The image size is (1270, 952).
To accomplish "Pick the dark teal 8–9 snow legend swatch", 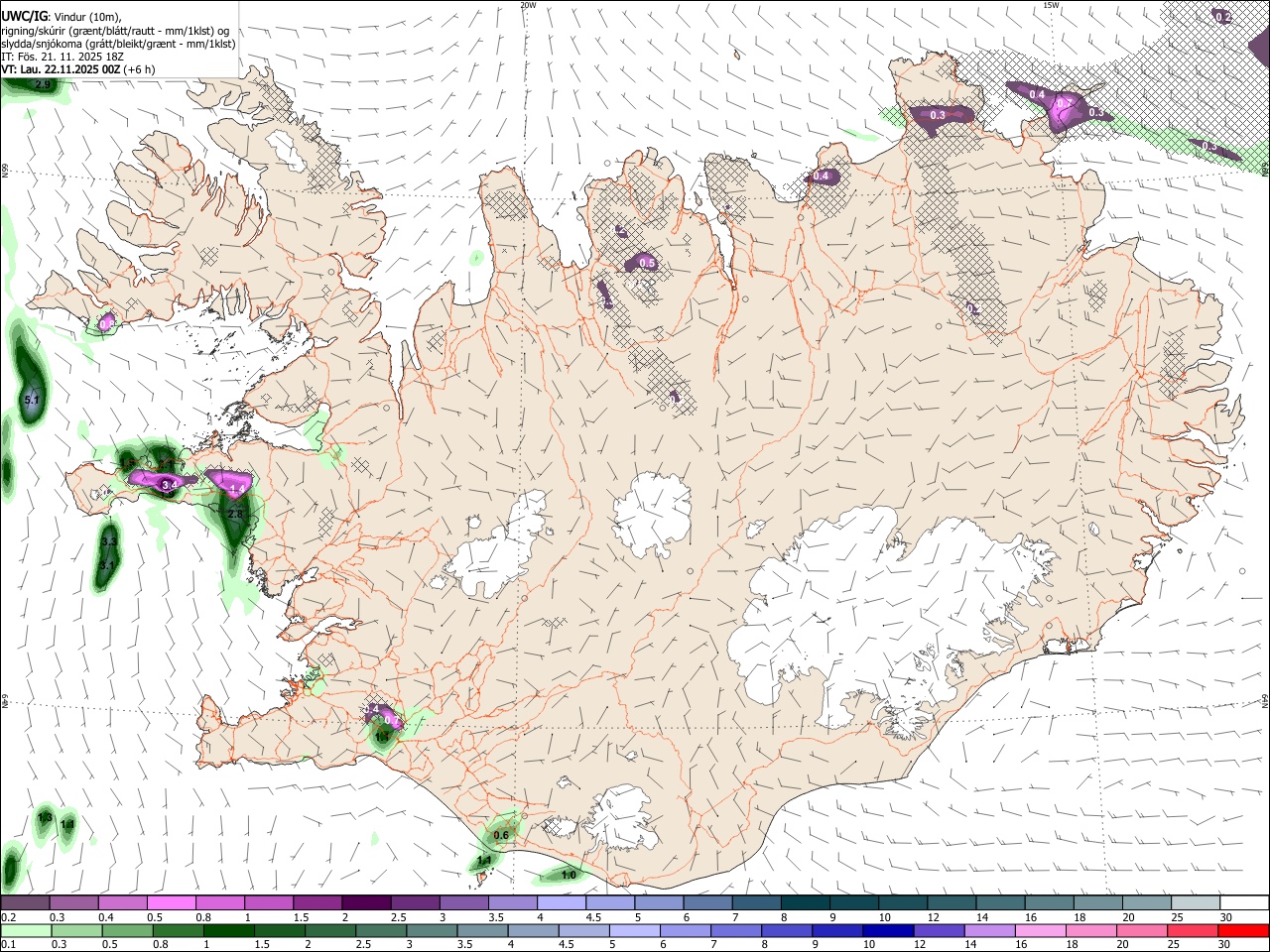I will [x=806, y=902].
